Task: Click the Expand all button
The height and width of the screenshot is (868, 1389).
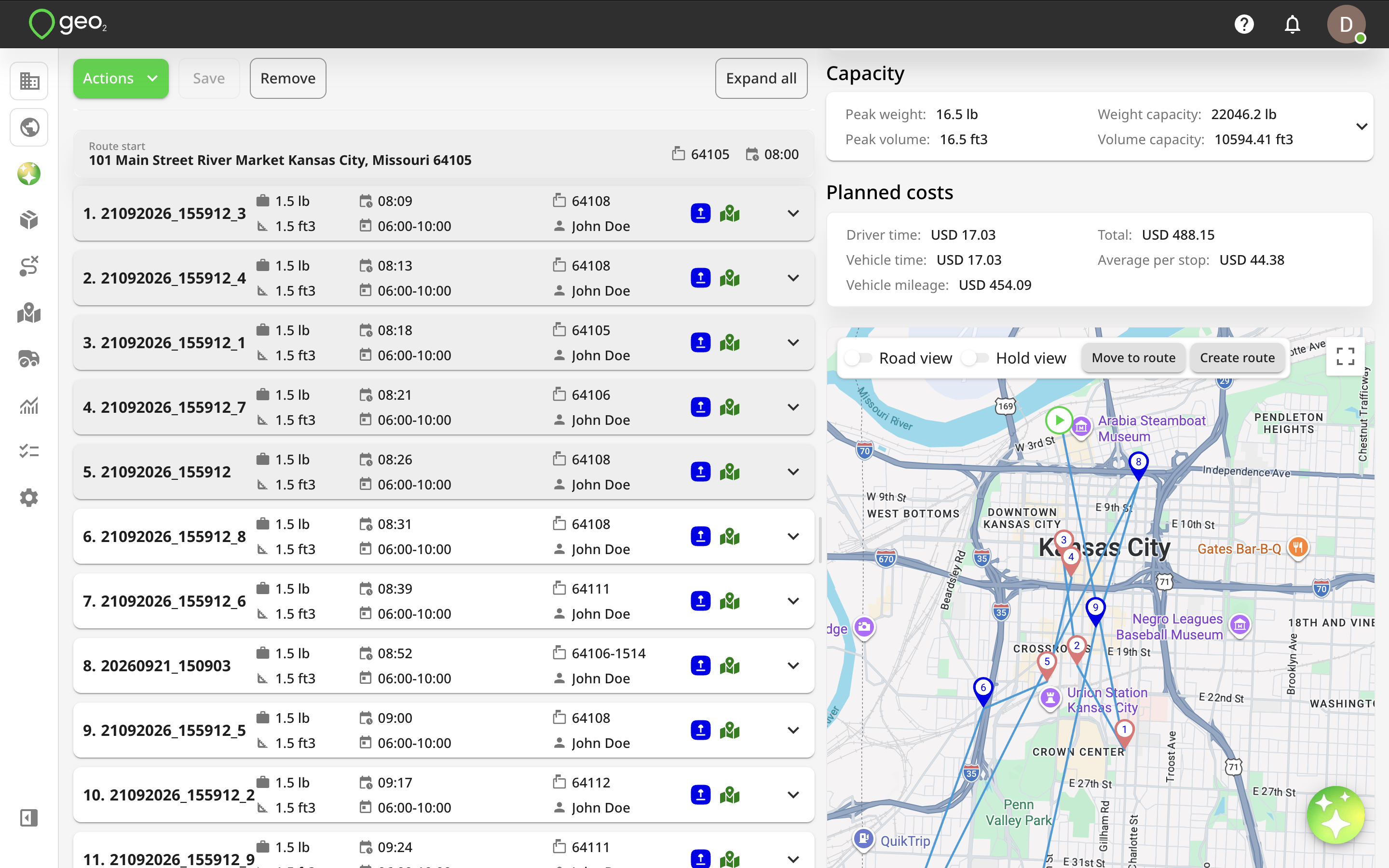Action: coord(761,79)
